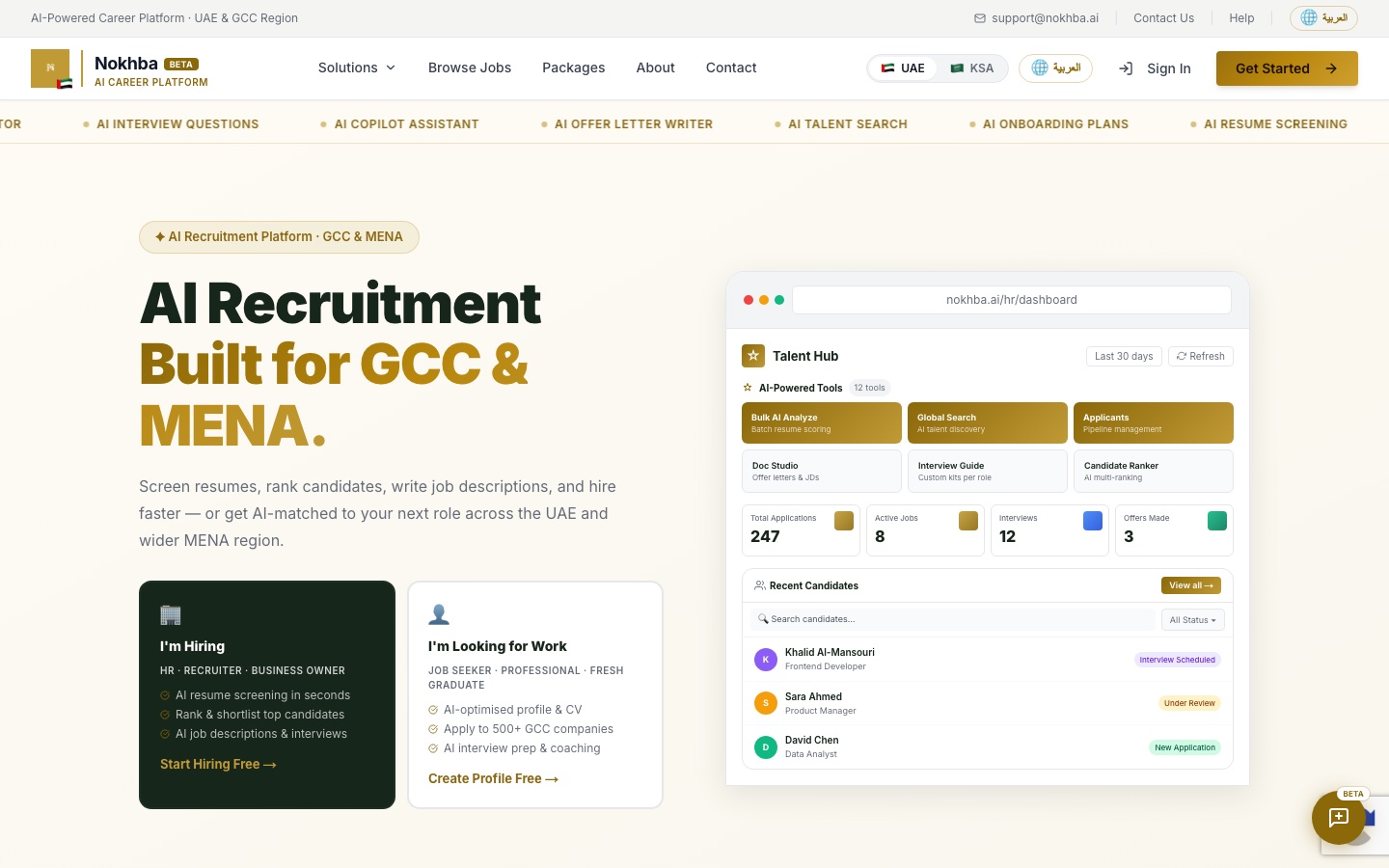Click View all recent candidates
This screenshot has width=1389, height=868.
click(1191, 585)
